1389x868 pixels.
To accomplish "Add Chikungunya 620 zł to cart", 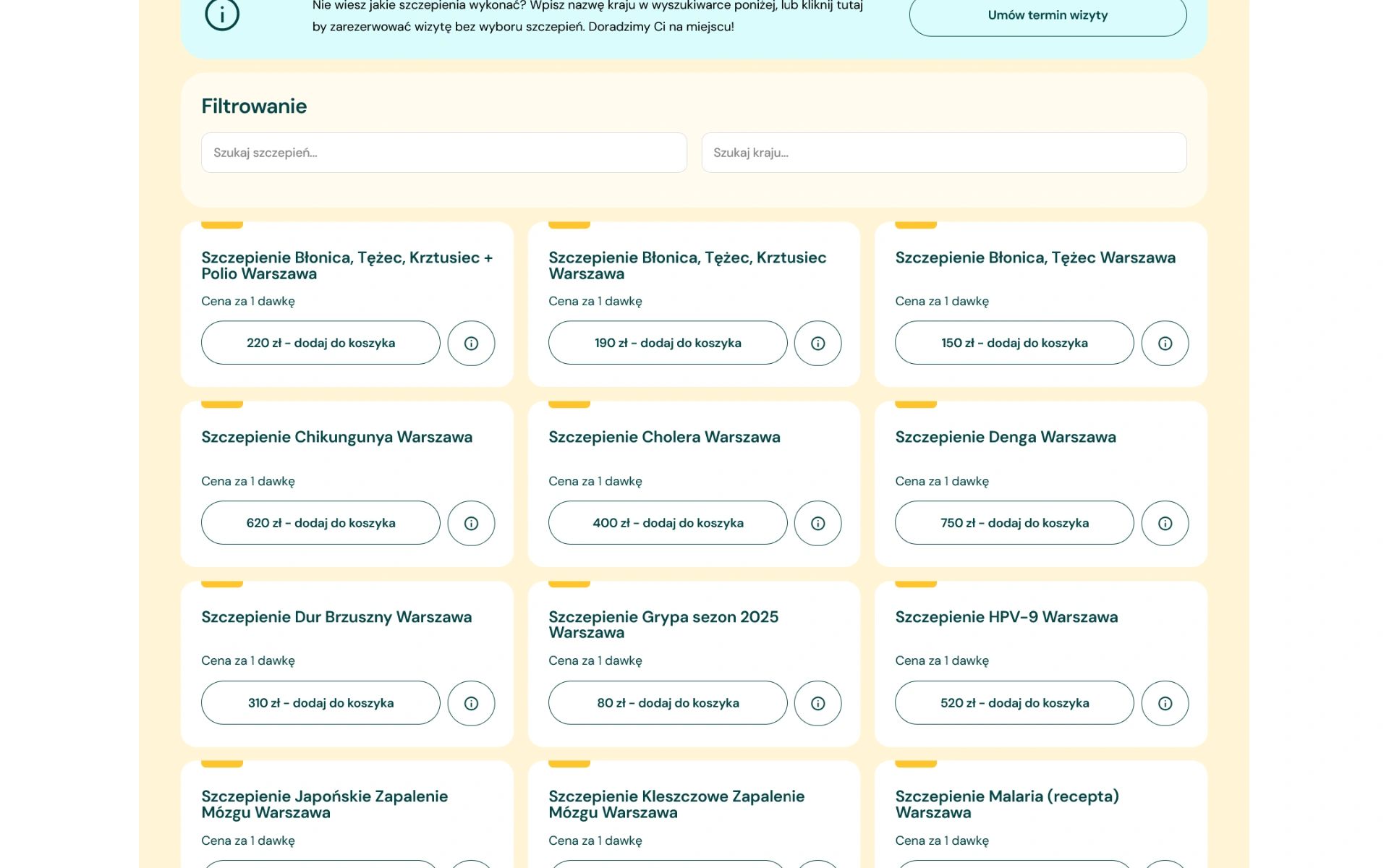I will (x=320, y=523).
